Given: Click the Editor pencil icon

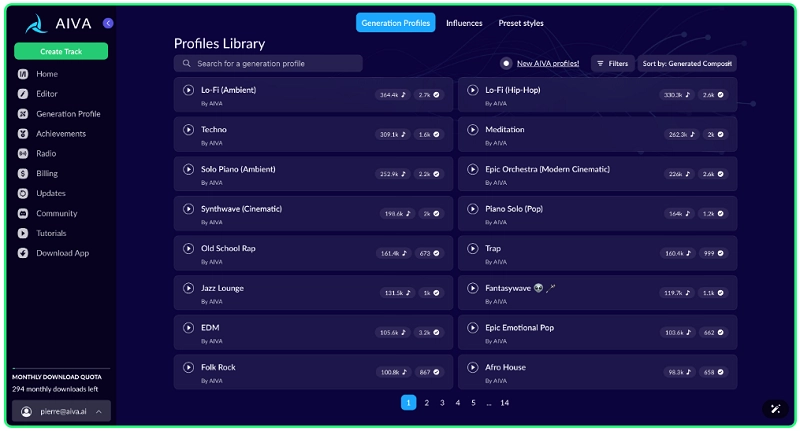Looking at the screenshot, I should tap(23, 94).
